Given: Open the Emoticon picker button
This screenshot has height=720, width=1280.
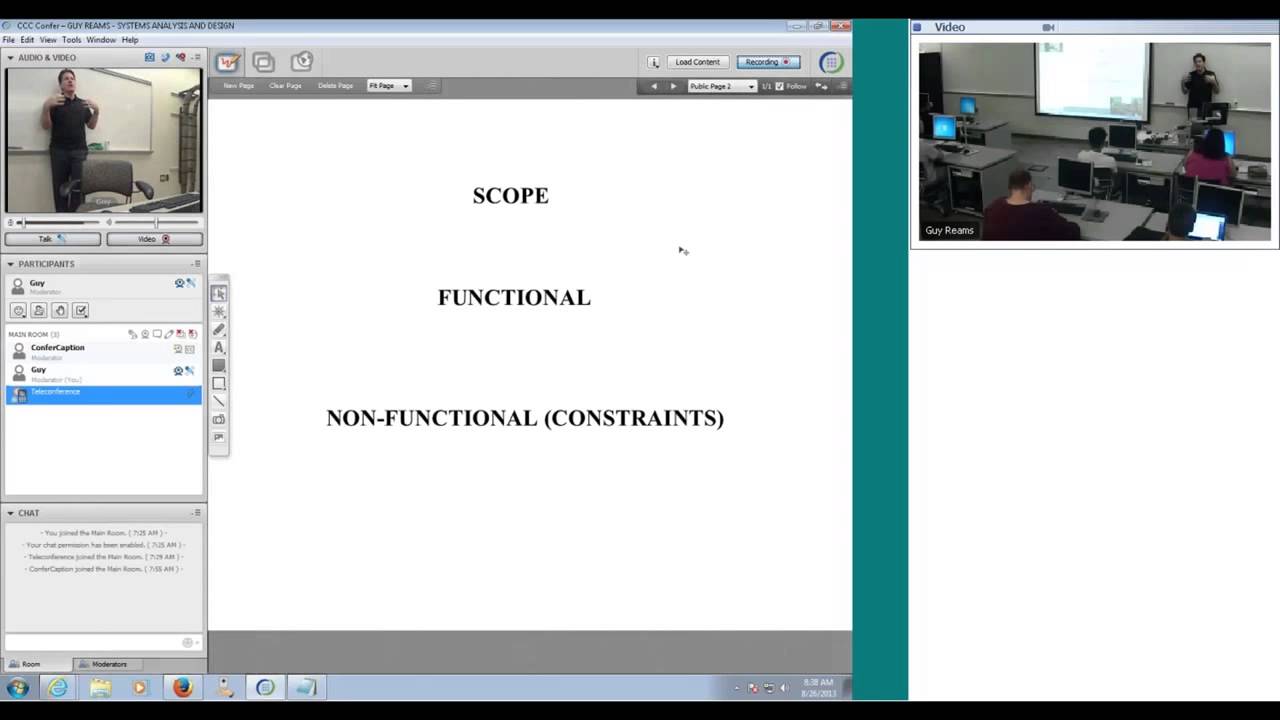Looking at the screenshot, I should (19, 311).
